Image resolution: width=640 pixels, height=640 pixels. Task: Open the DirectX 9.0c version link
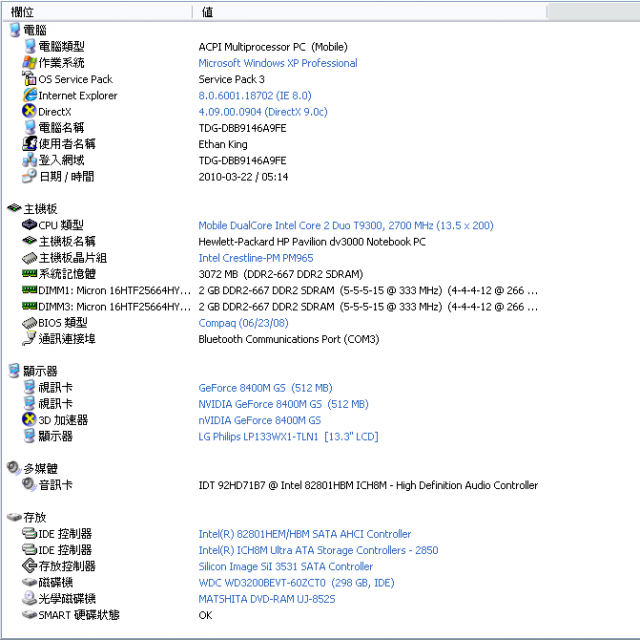point(263,112)
